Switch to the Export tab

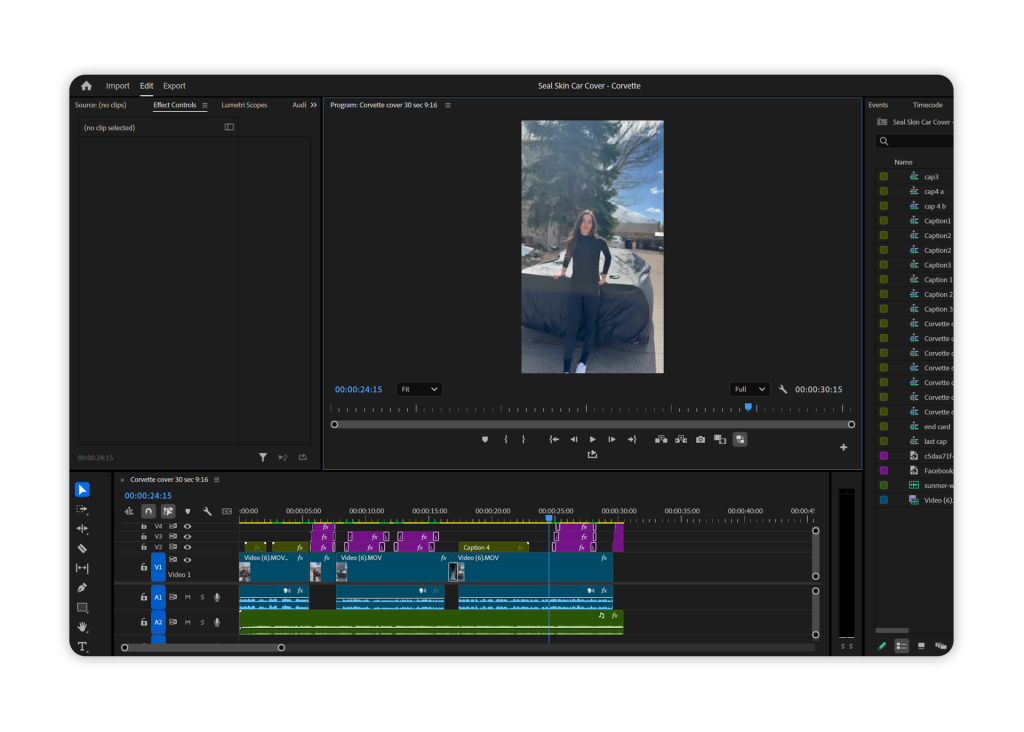(174, 86)
